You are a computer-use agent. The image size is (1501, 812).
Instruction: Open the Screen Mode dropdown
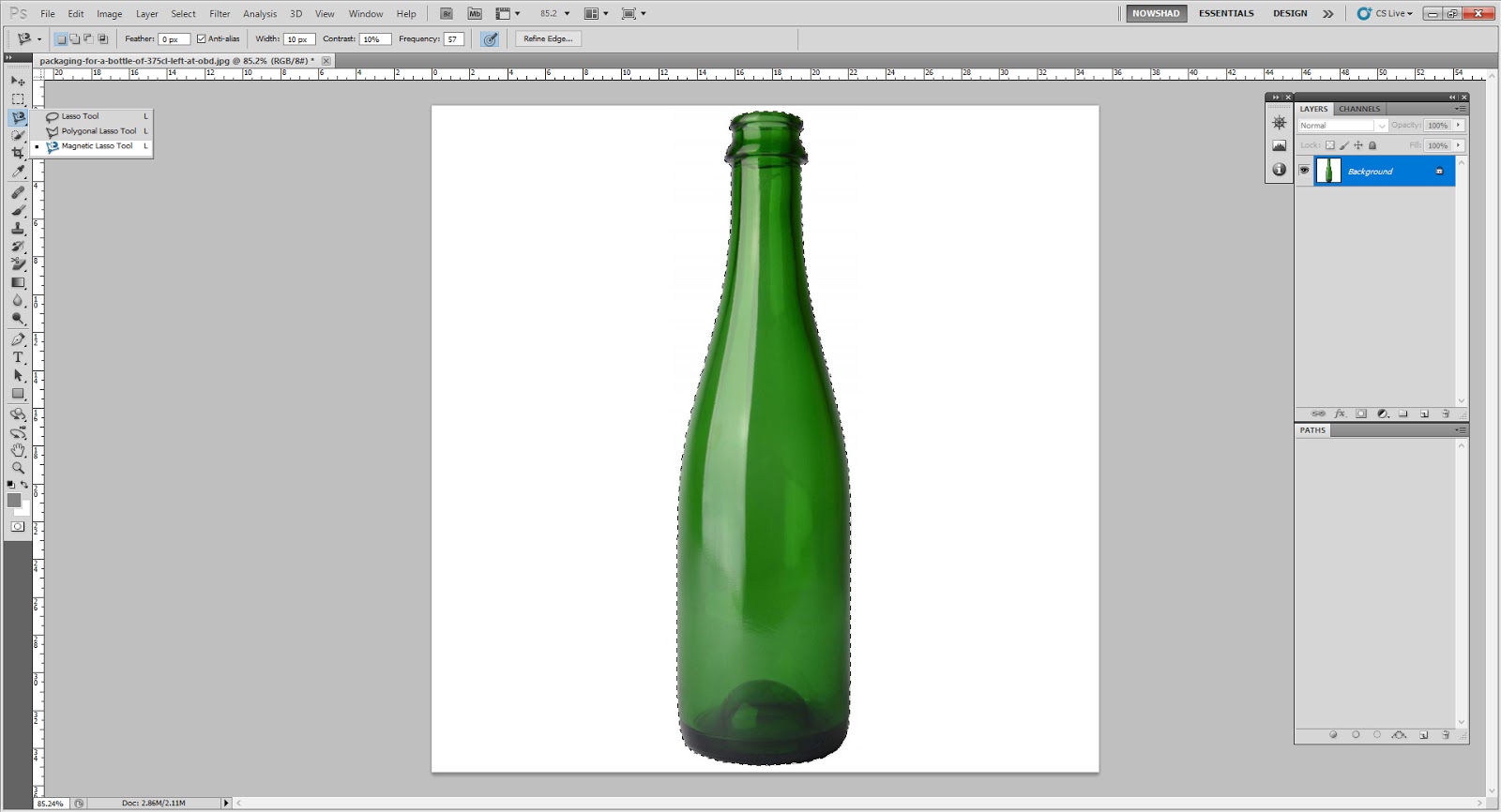click(x=634, y=13)
